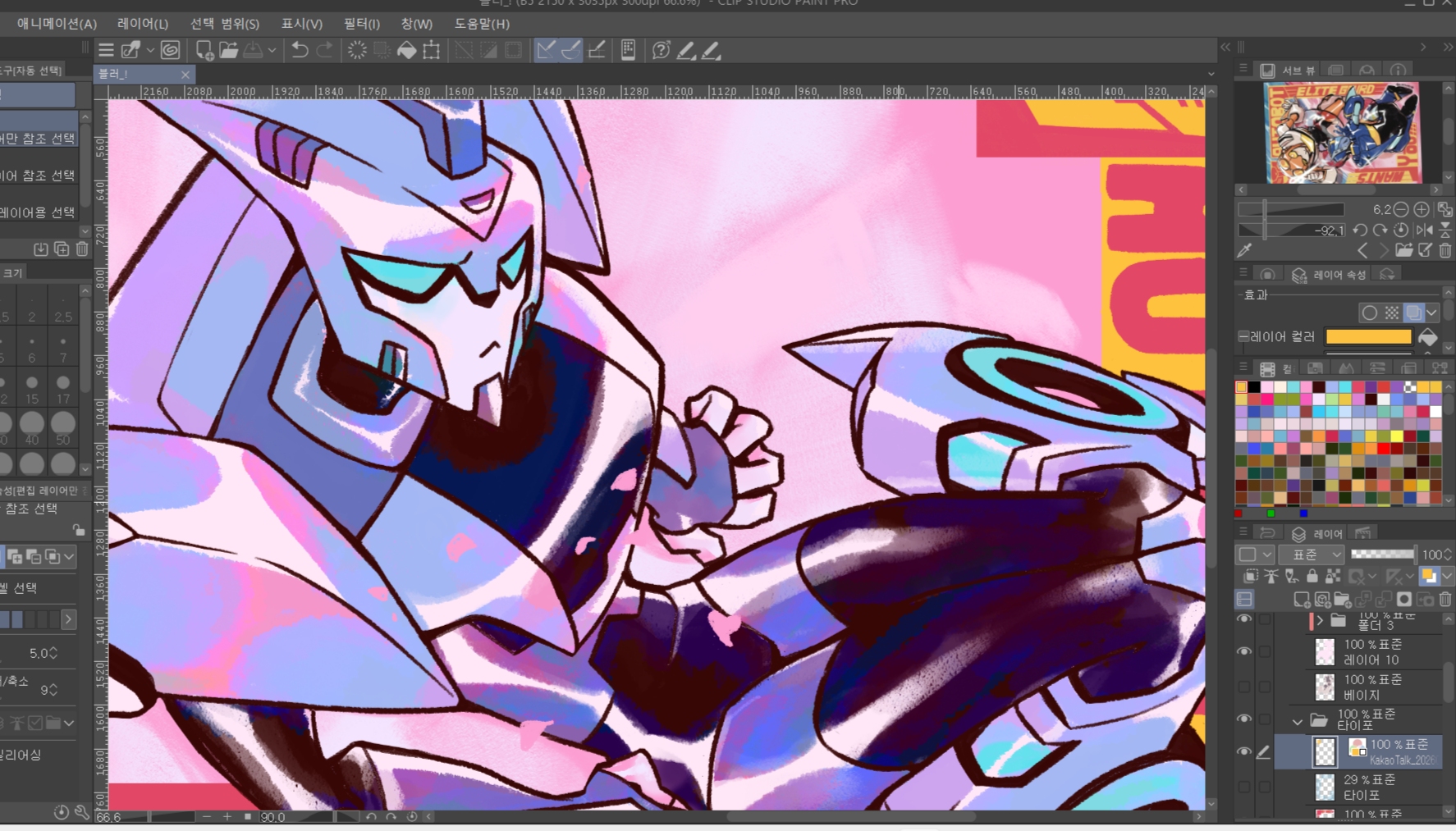This screenshot has width=1456, height=831.
Task: Toggle visibility of the 타이포 folder
Action: point(1244,719)
